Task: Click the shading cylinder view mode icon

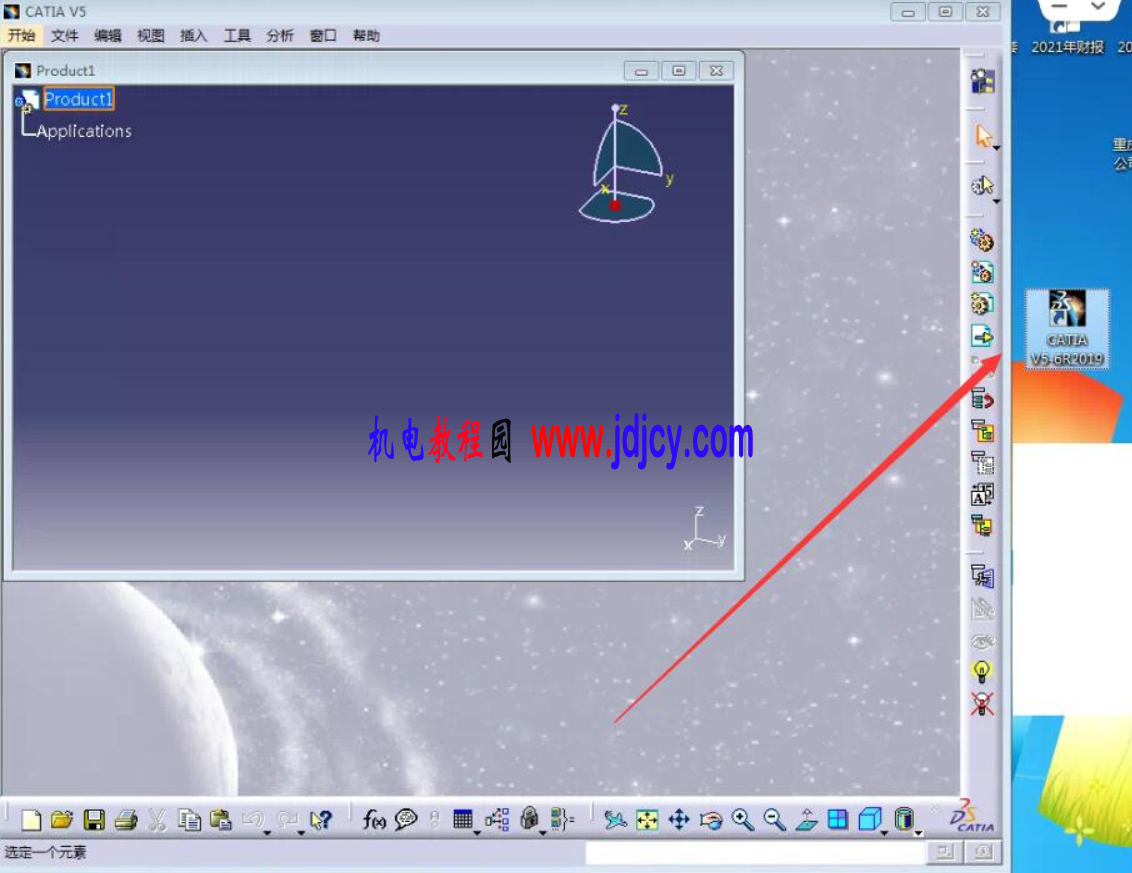Action: click(903, 820)
